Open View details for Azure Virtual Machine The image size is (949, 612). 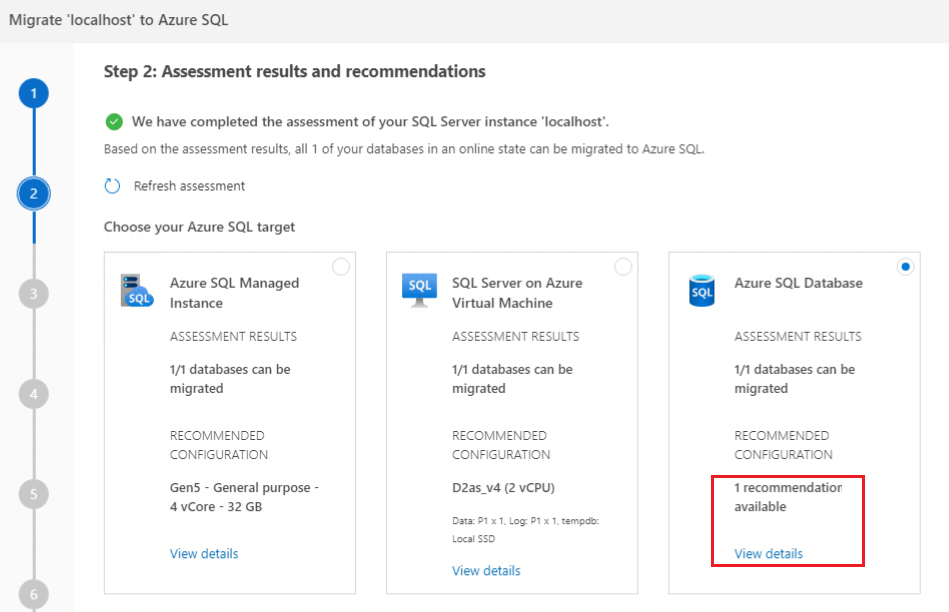[486, 571]
